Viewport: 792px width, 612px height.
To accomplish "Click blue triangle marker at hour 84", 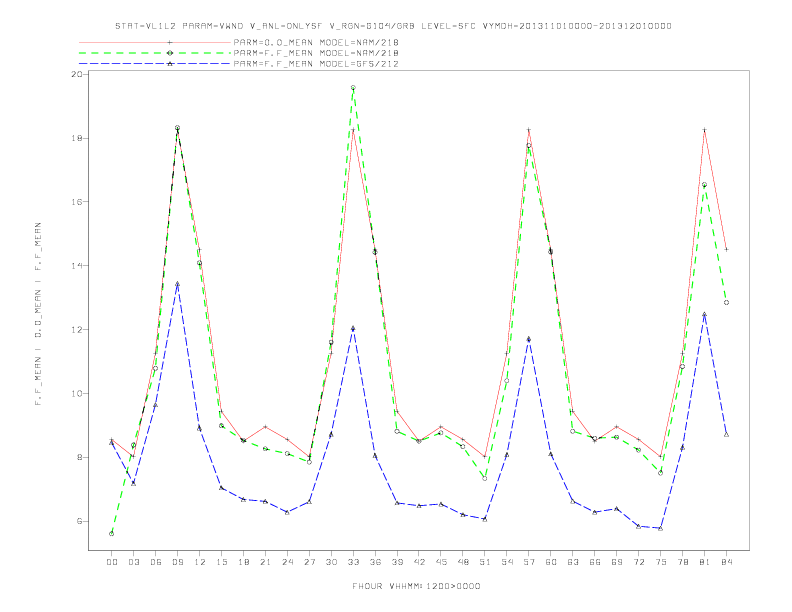I will coord(726,434).
